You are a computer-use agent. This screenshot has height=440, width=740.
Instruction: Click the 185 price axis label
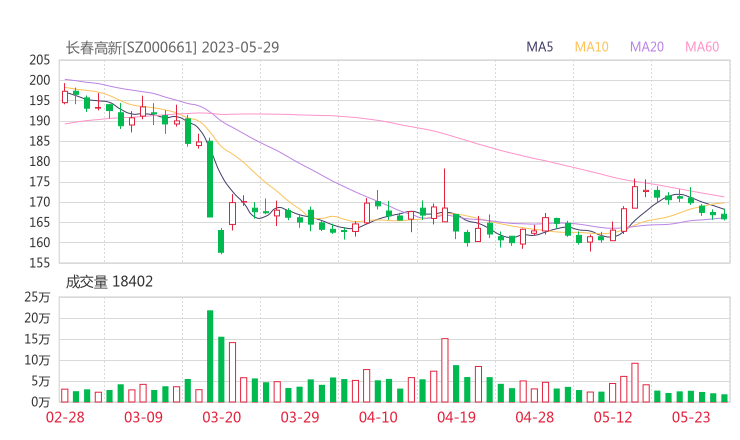tap(40, 141)
